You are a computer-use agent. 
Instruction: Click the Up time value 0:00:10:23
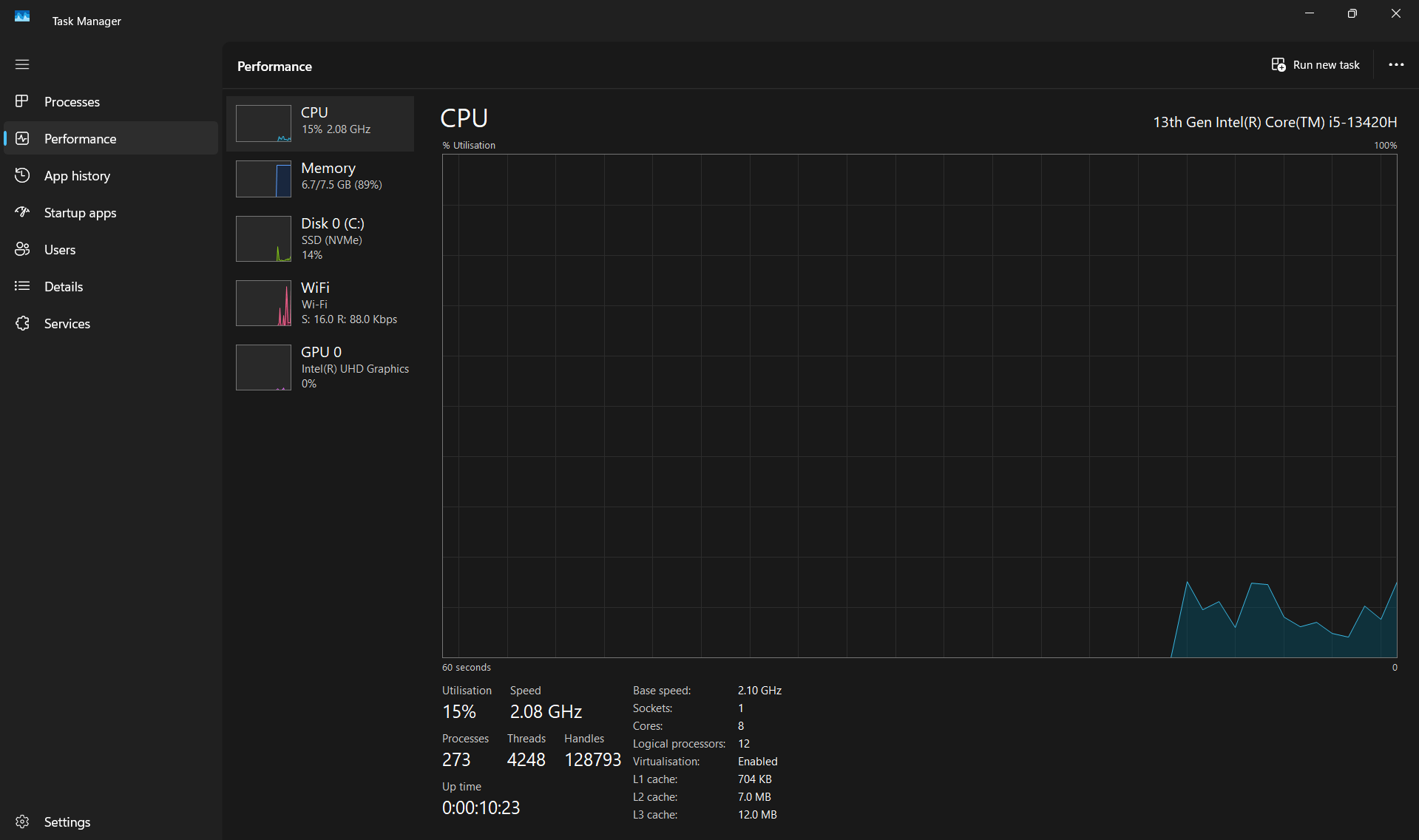481,807
